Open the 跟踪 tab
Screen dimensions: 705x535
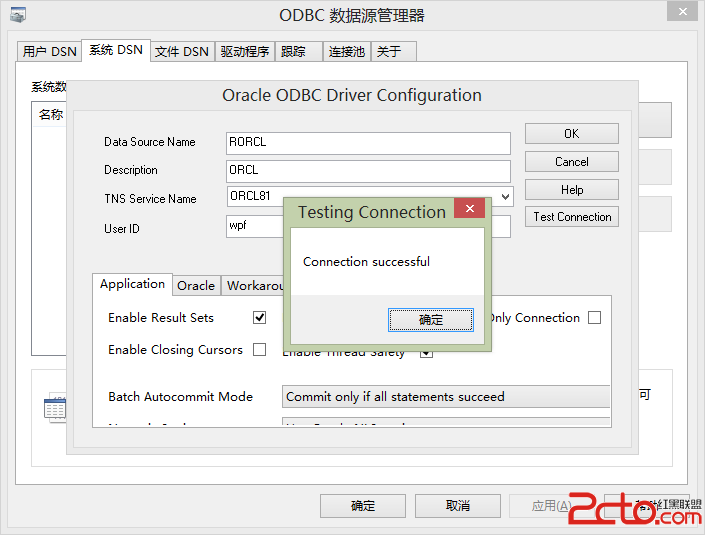[299, 51]
